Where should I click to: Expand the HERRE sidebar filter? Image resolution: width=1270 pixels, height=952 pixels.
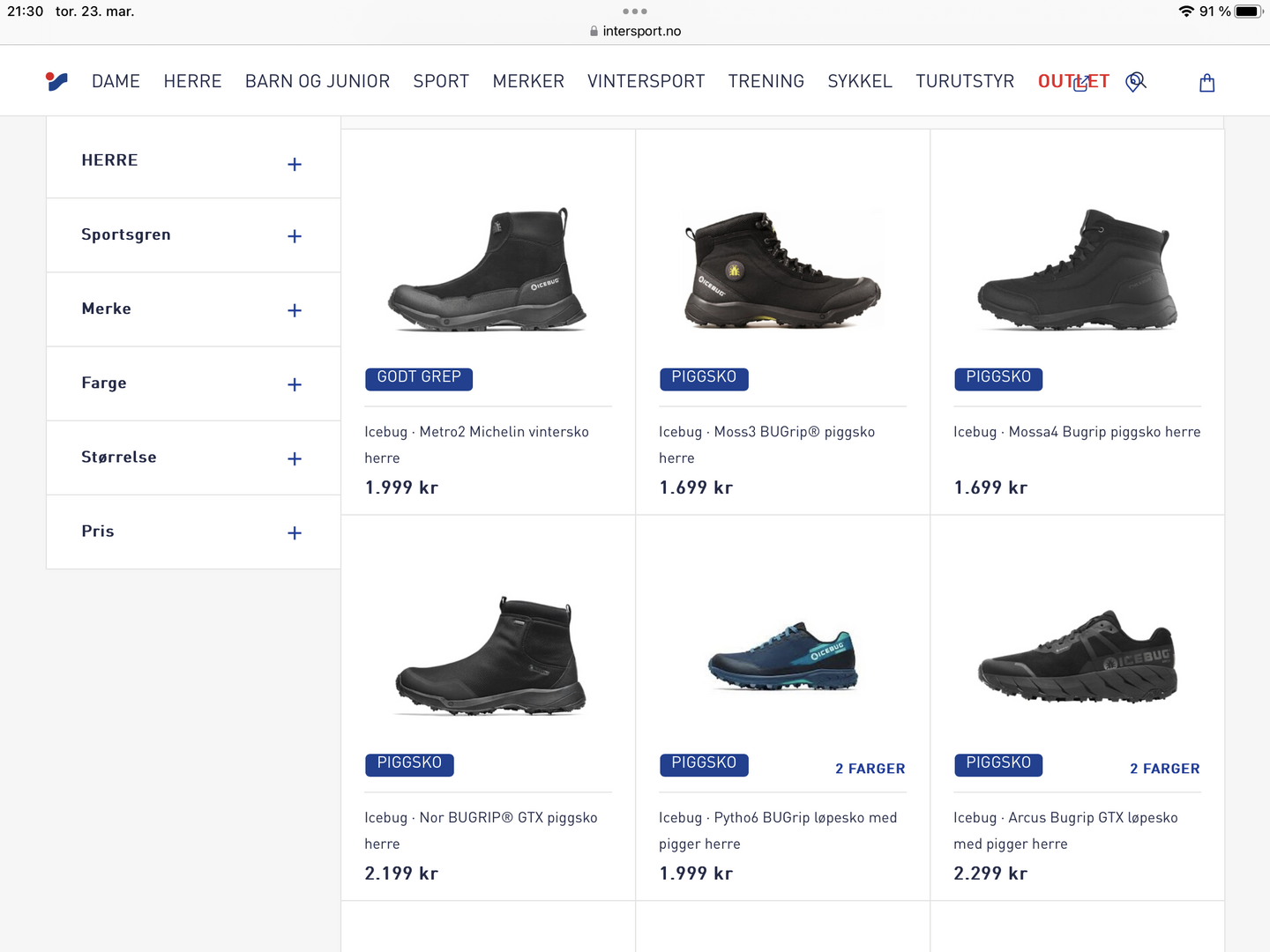(x=295, y=164)
